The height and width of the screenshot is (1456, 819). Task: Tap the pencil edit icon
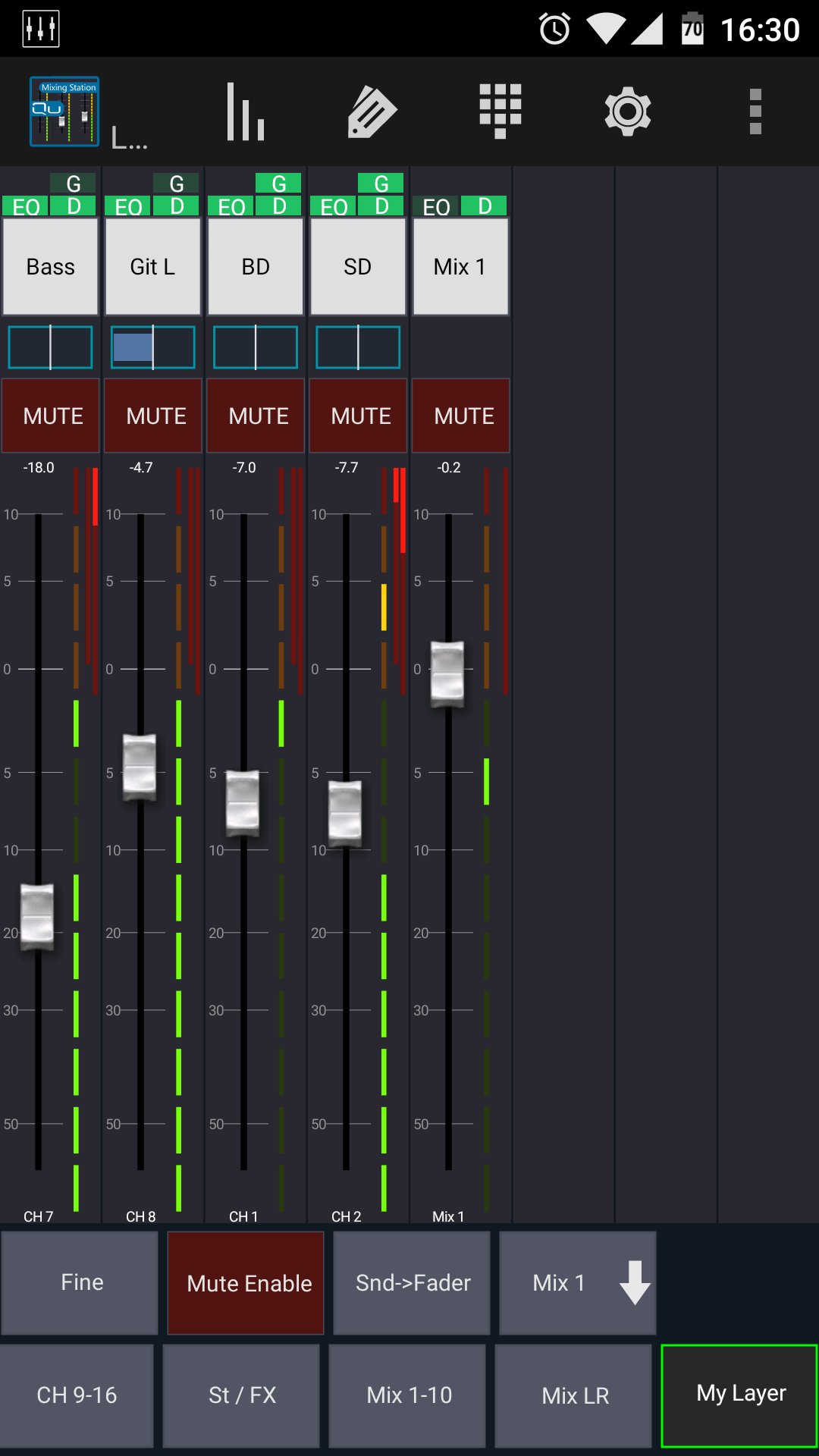(x=372, y=111)
